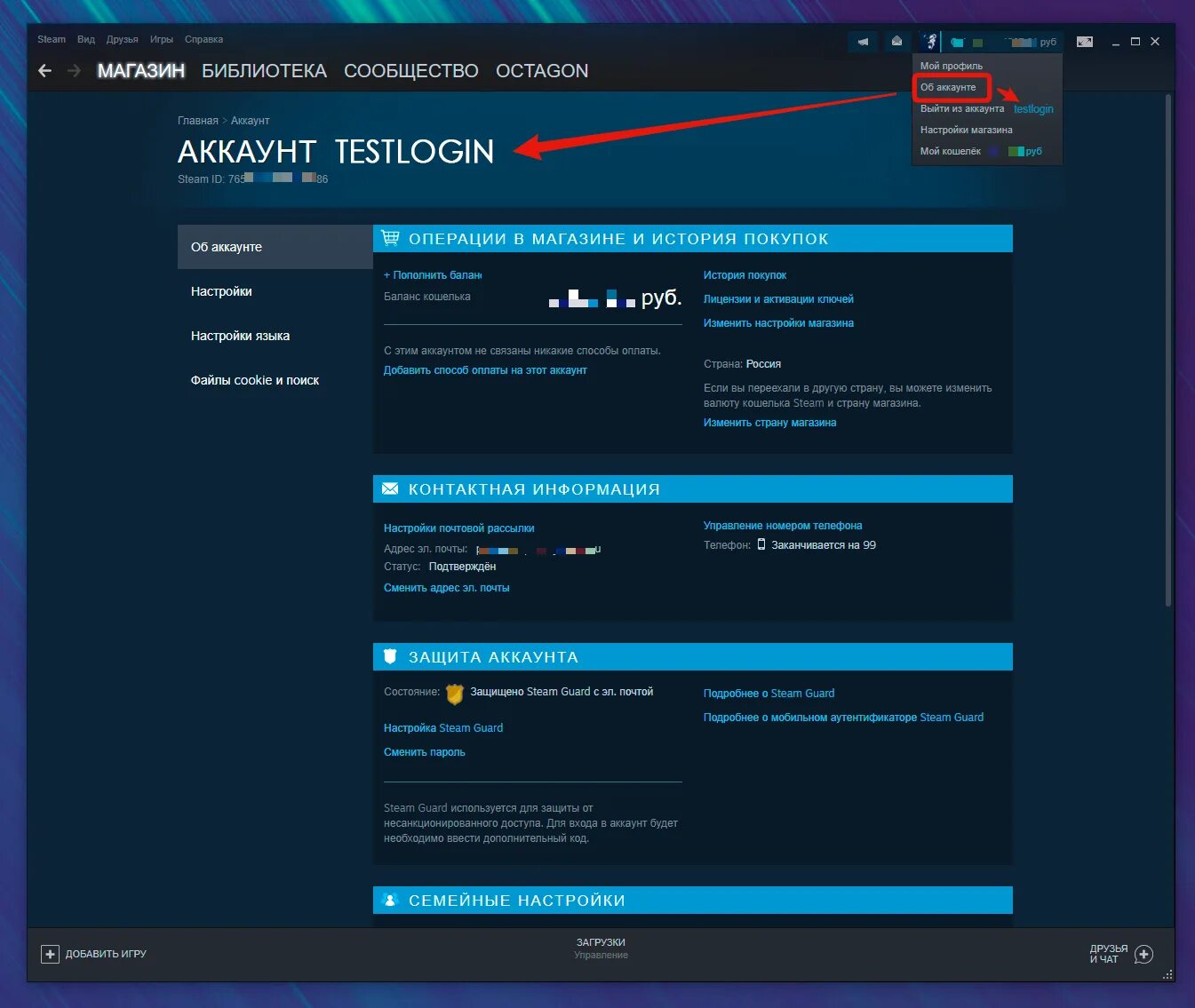Go to the БИБЛИОТЕКА tab
Screen dimensions: 1195x1008
click(x=264, y=71)
